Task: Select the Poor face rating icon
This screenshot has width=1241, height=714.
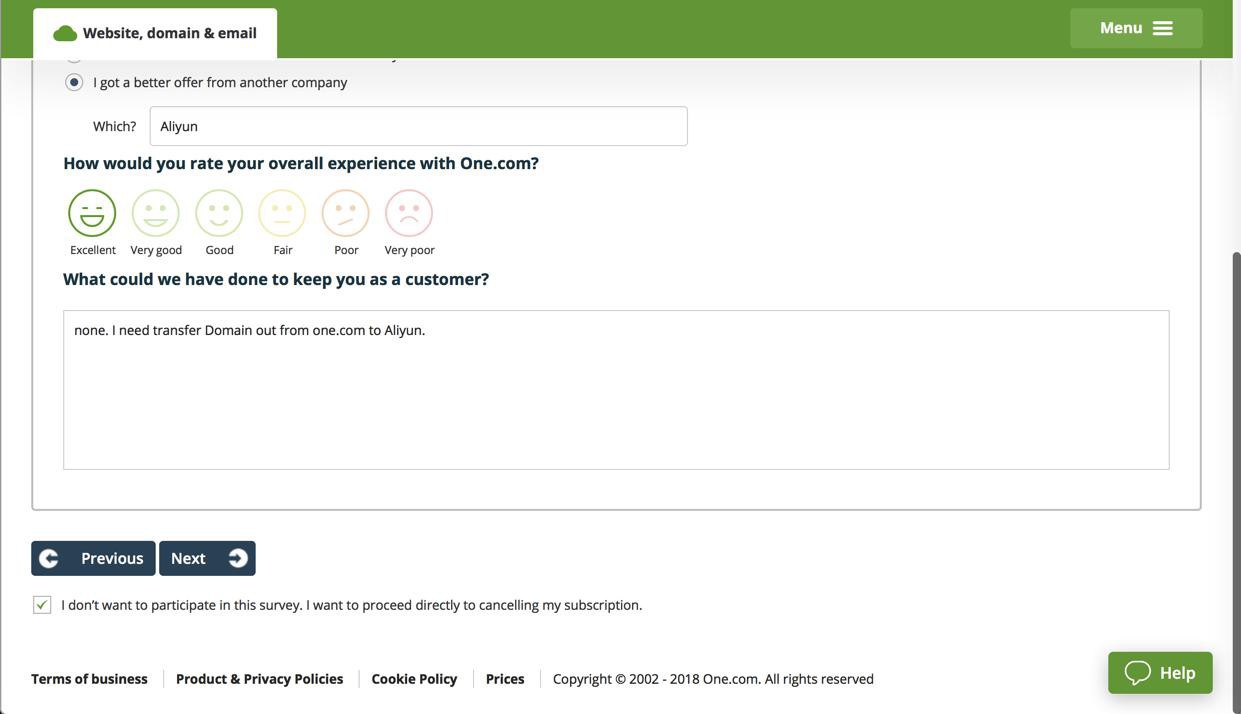Action: [346, 213]
